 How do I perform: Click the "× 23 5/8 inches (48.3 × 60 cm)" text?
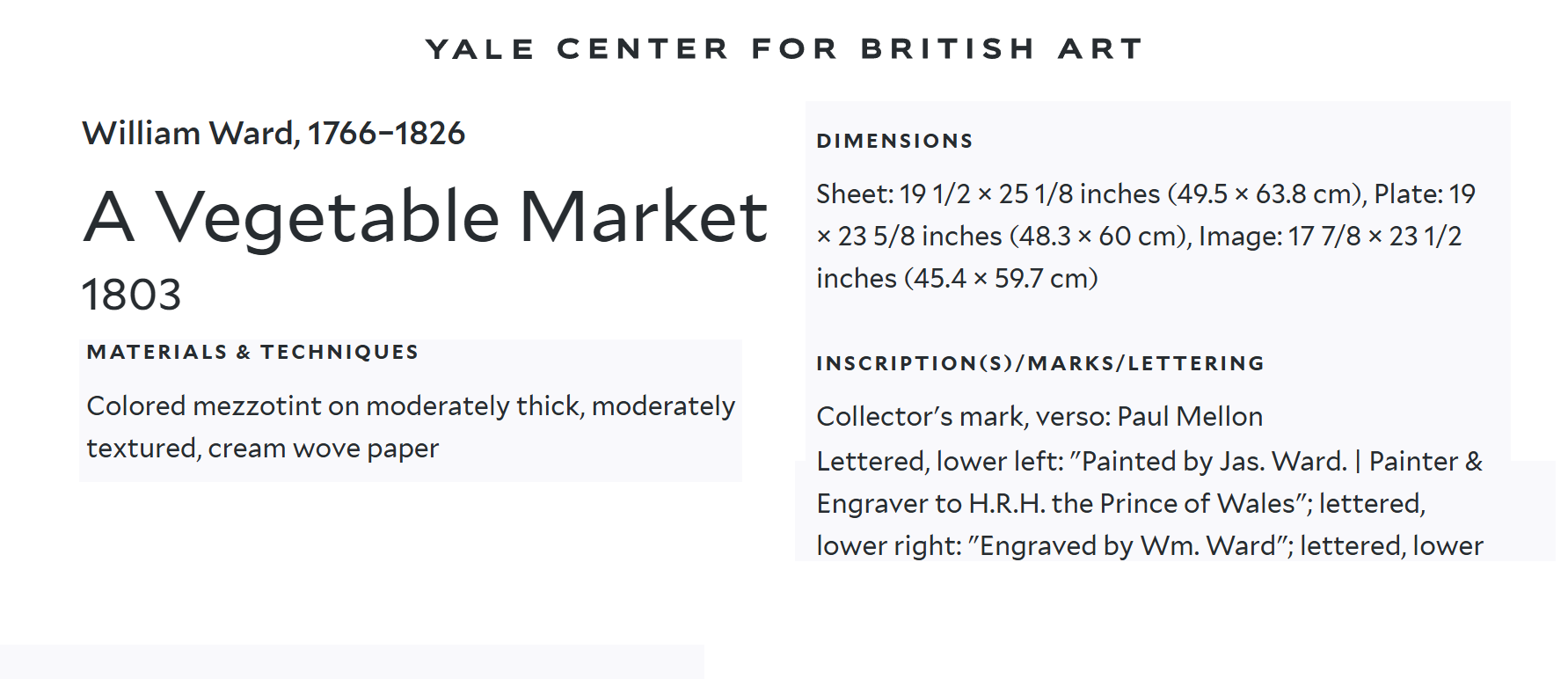pos(1003,236)
